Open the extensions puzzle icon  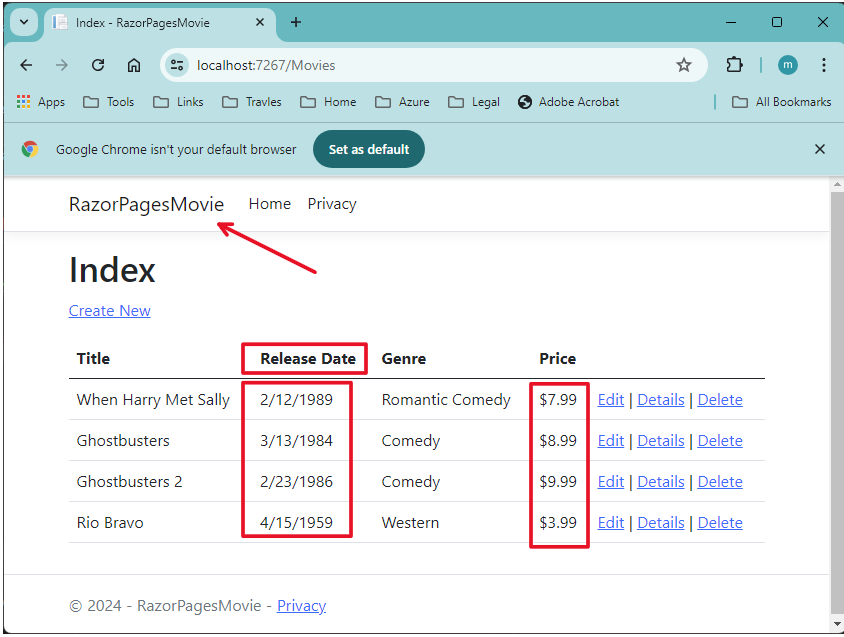pyautogui.click(x=734, y=64)
